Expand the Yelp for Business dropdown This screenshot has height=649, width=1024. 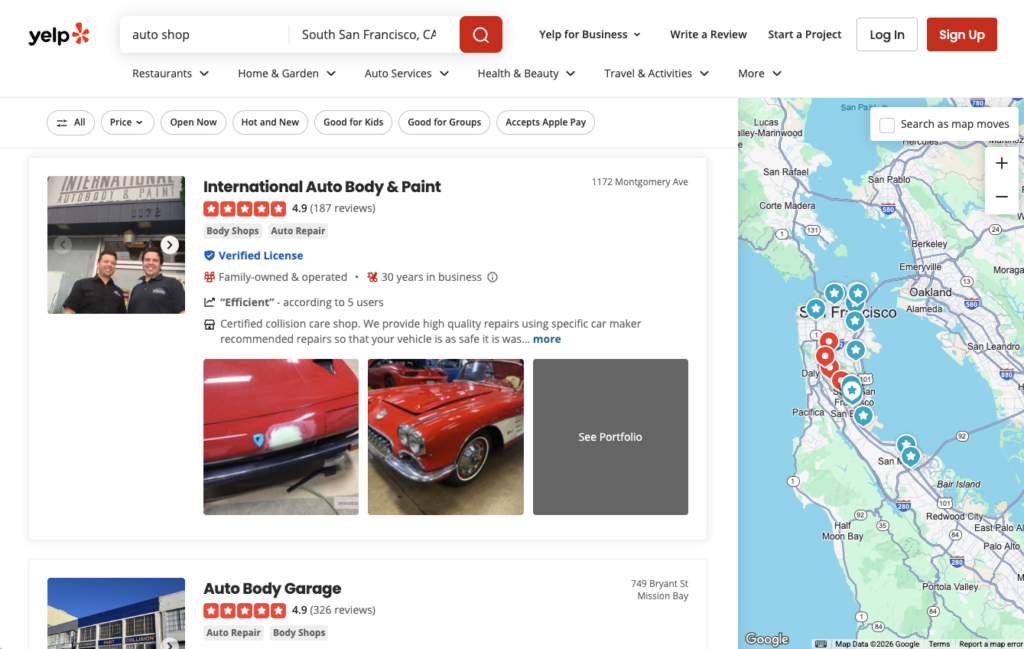click(590, 34)
